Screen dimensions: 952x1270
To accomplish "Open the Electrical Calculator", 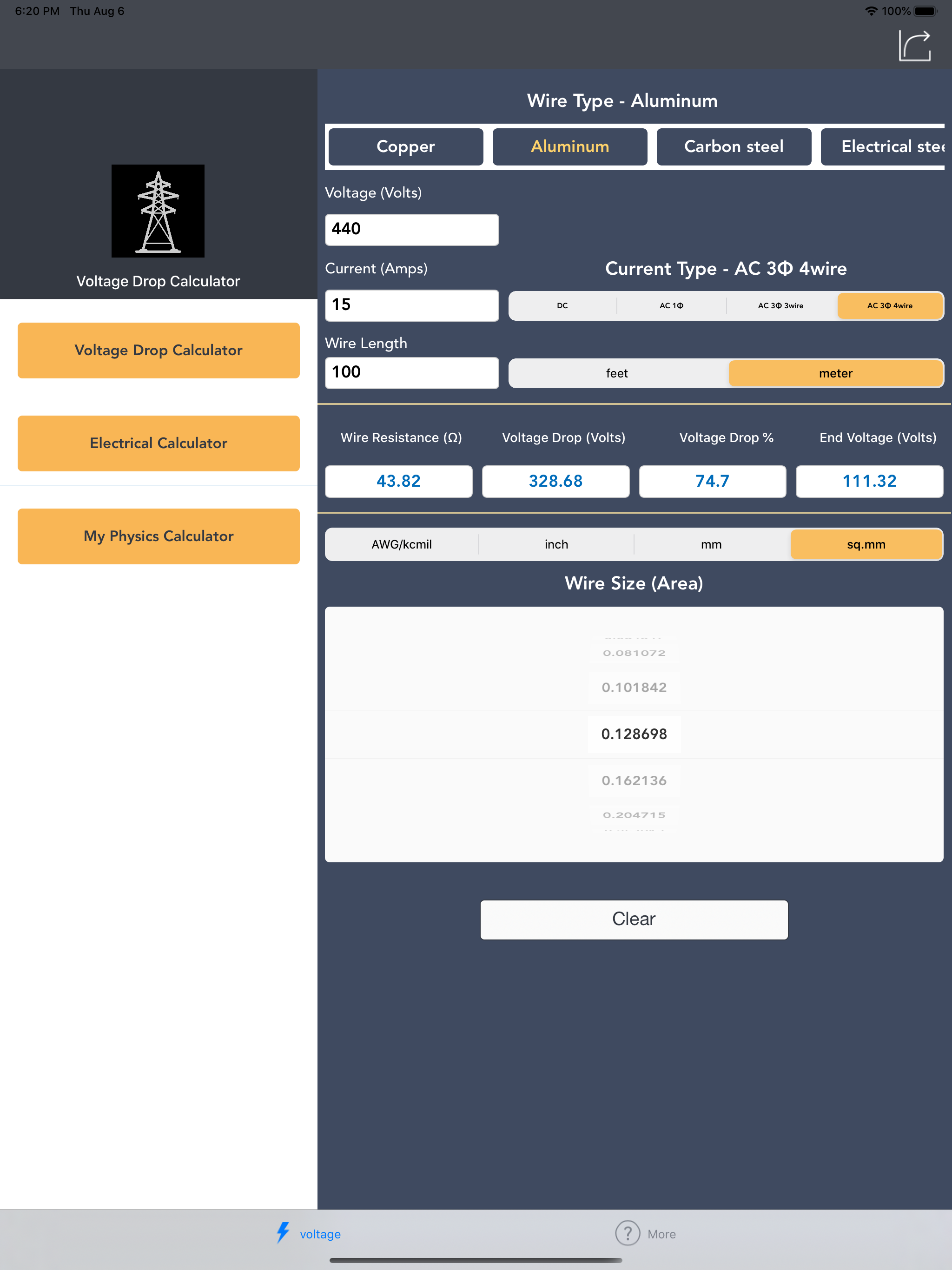I will point(159,443).
